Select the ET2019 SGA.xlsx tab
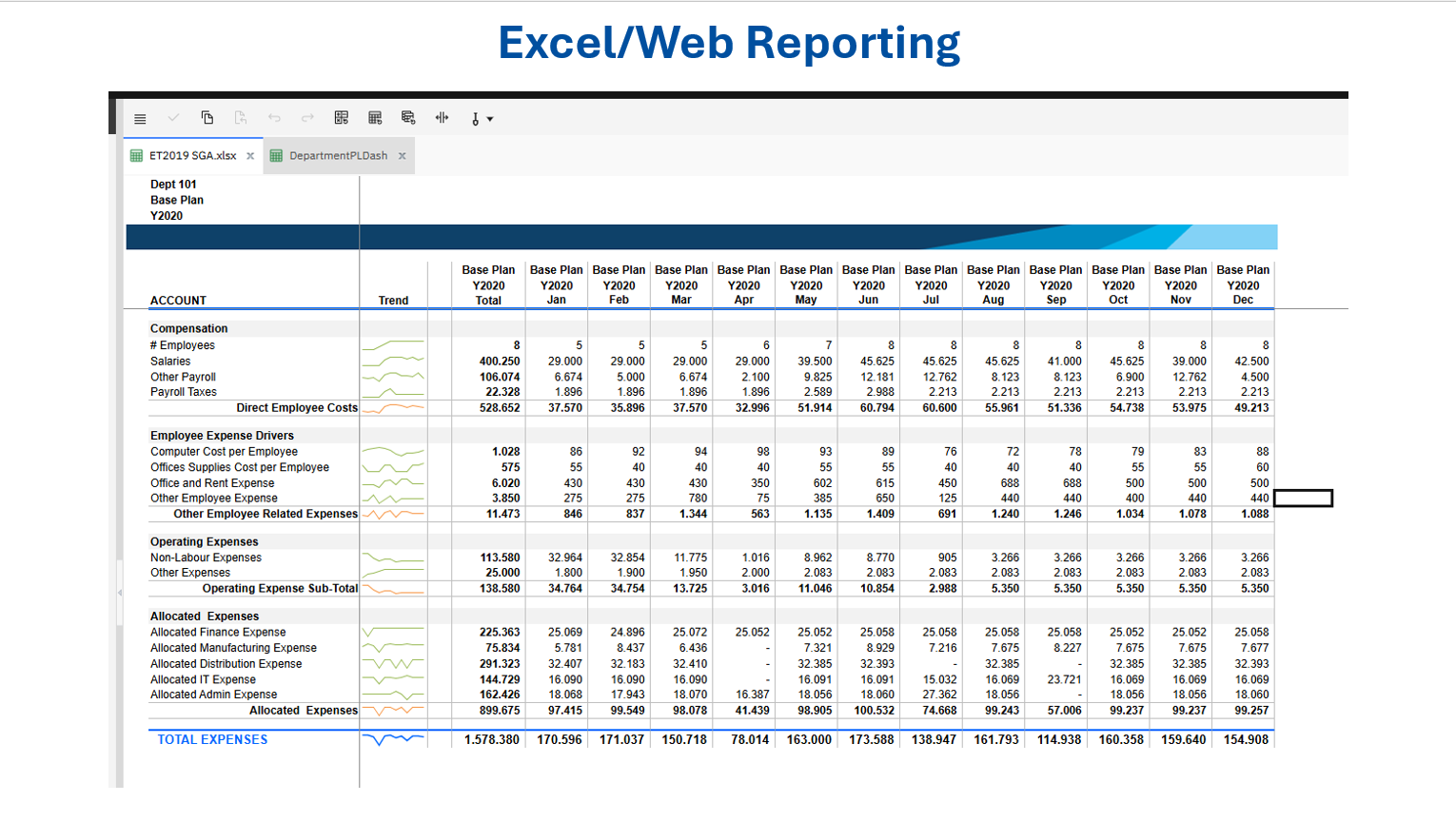1456x822 pixels. click(192, 156)
